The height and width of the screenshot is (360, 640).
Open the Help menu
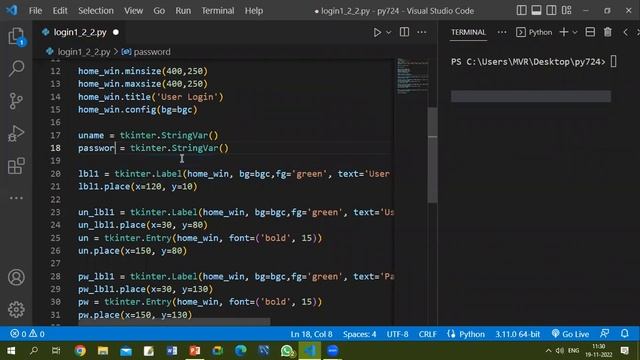pos(254,11)
